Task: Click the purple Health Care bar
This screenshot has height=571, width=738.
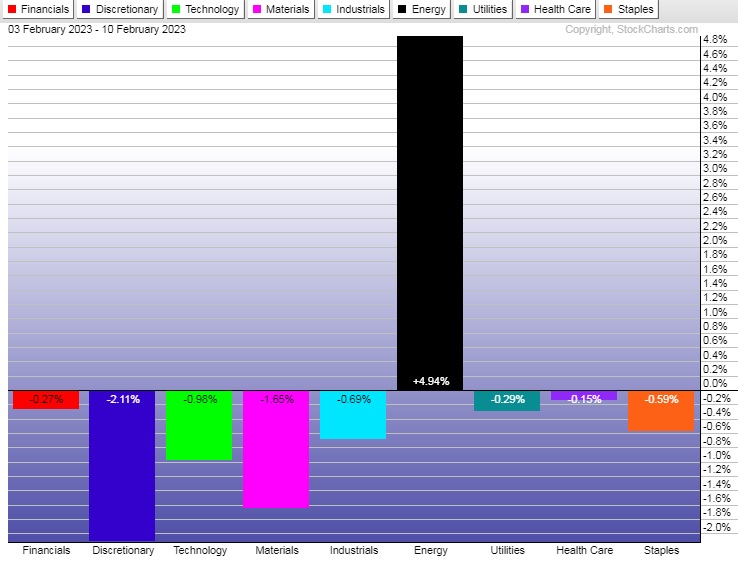Action: point(584,395)
